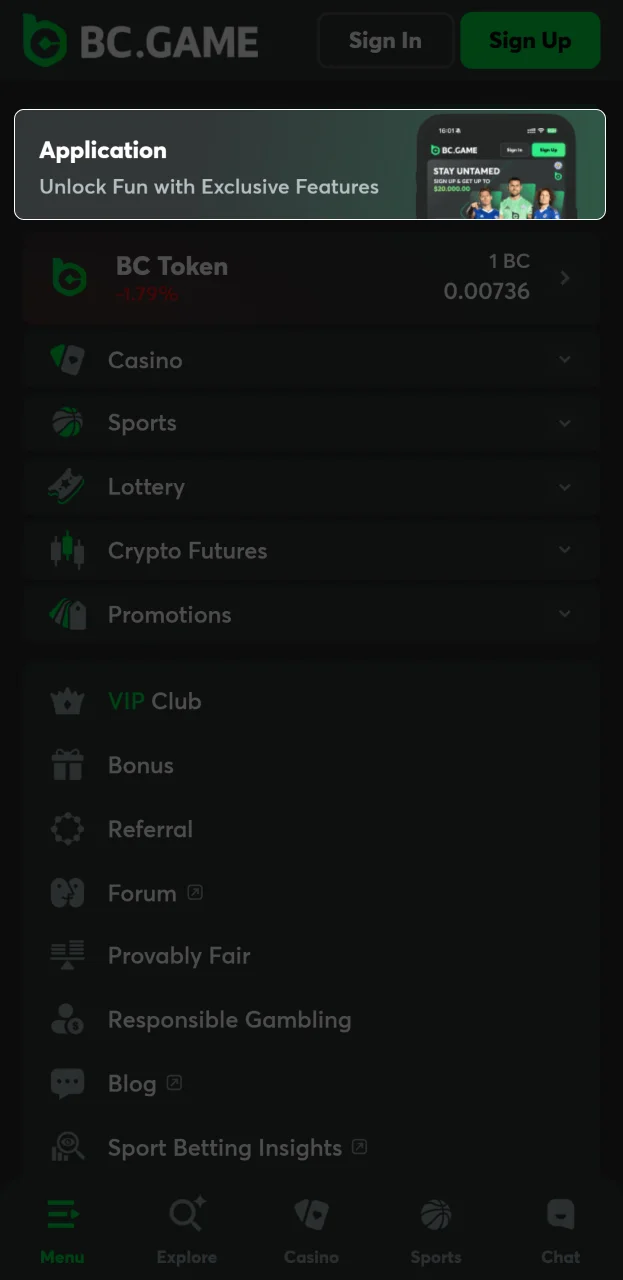This screenshot has height=1280, width=623.
Task: Open the BC Token price row
Action: coord(310,277)
